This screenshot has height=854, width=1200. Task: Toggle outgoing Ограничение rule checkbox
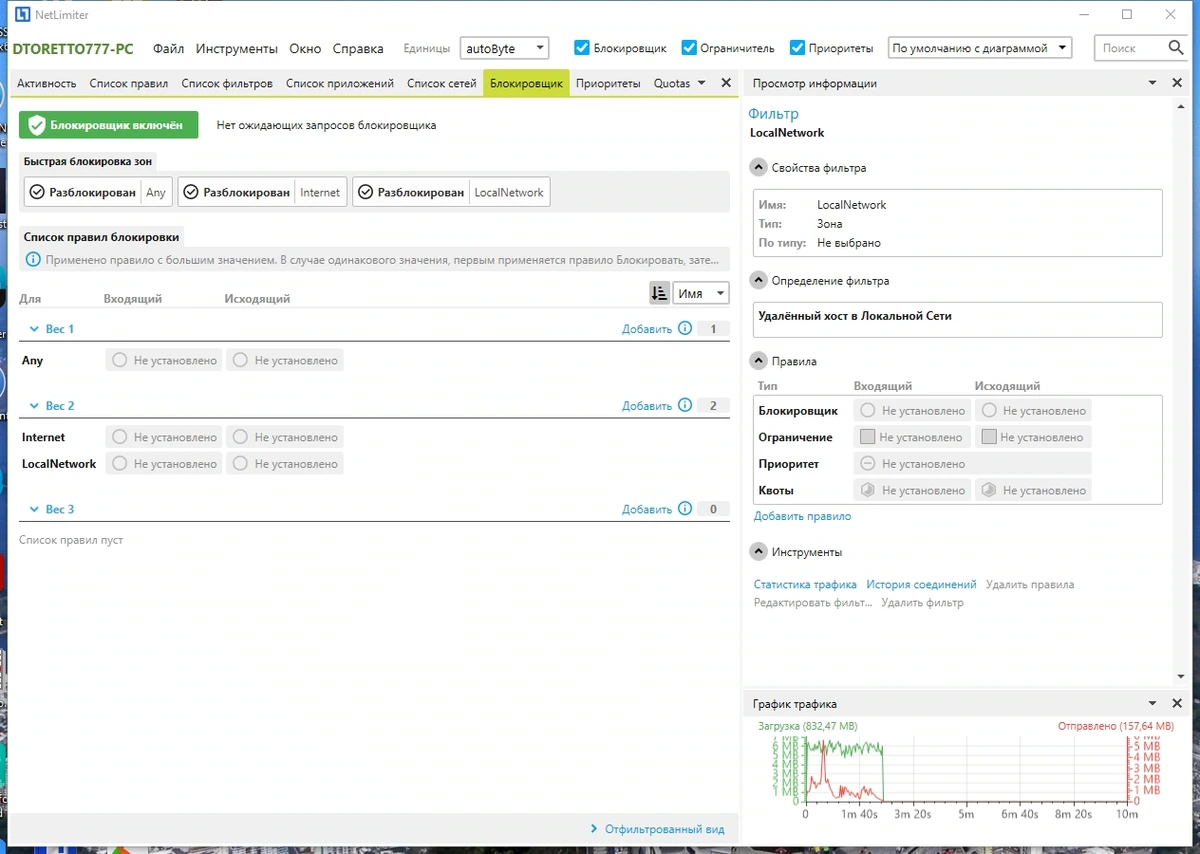(989, 437)
